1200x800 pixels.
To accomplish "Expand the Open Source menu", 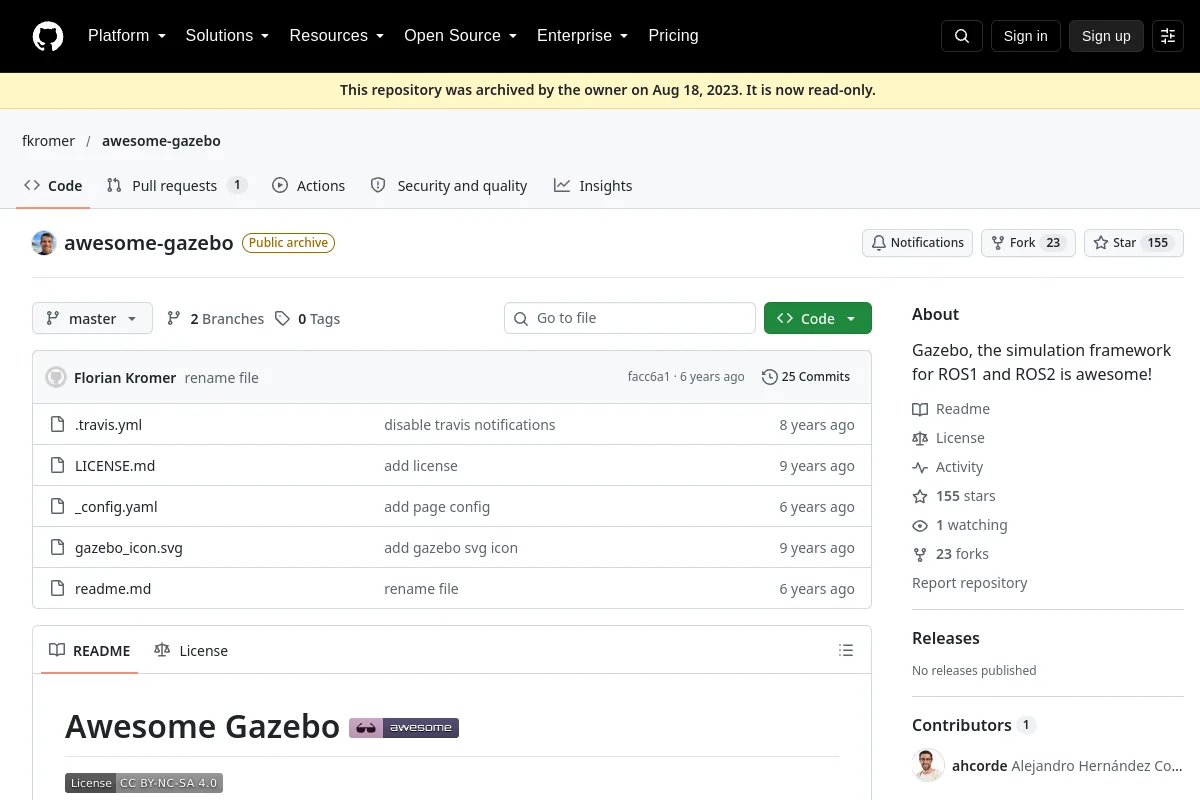I will pyautogui.click(x=460, y=36).
